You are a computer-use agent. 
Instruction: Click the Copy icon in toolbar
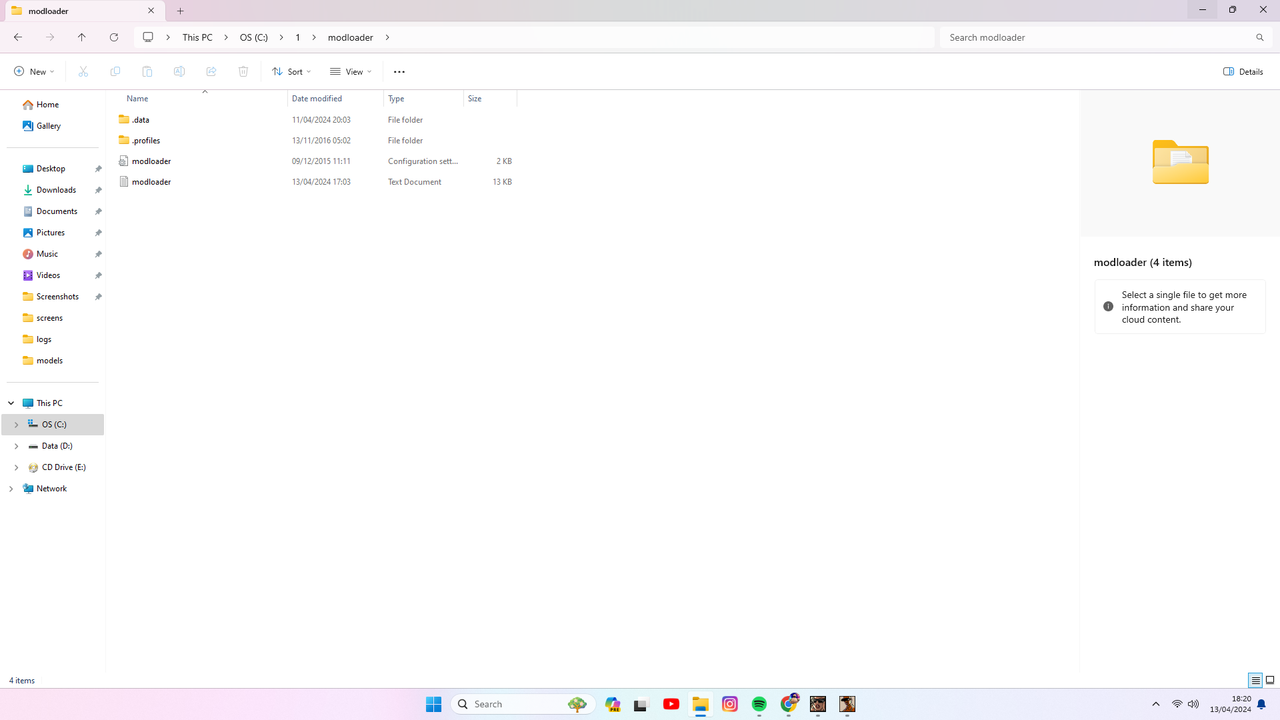(115, 72)
